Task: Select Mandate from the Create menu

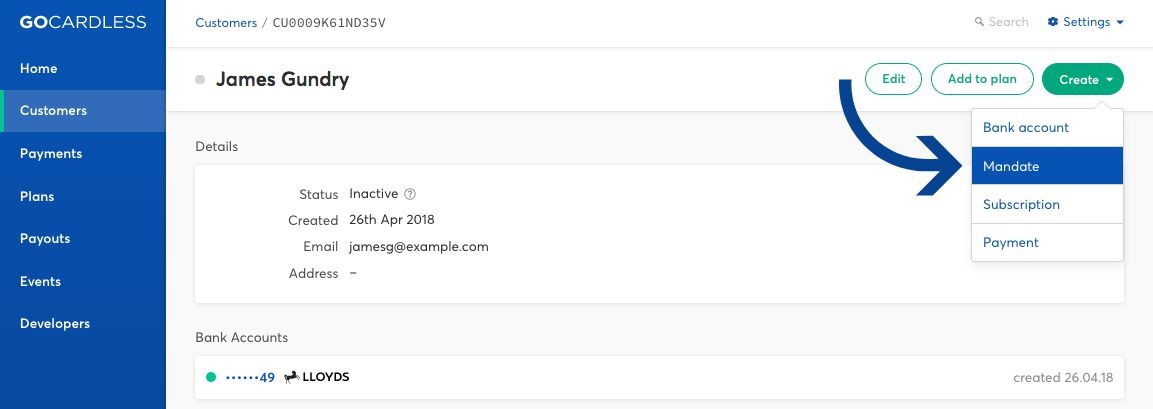Action: click(x=1047, y=166)
